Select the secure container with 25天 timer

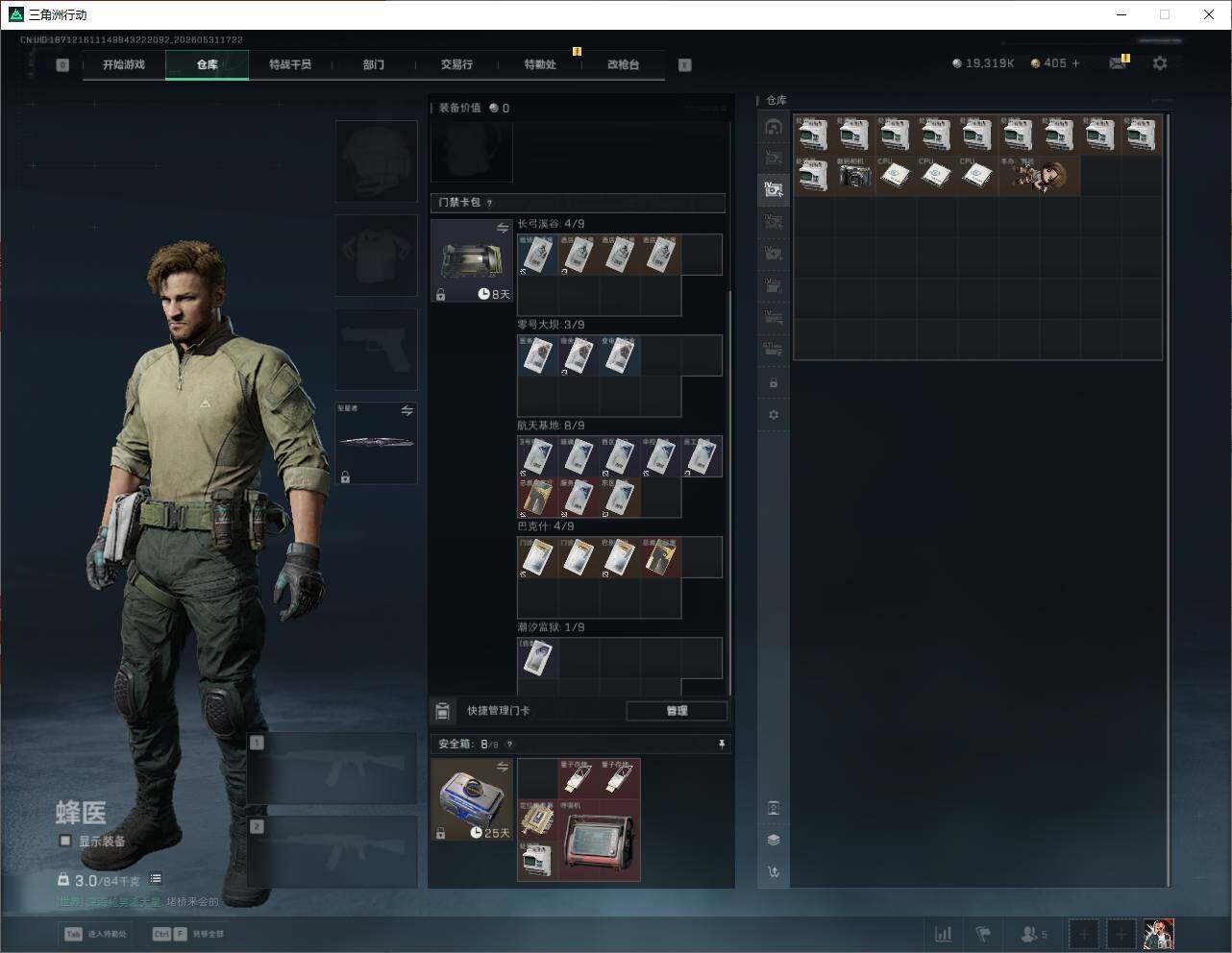tap(472, 799)
